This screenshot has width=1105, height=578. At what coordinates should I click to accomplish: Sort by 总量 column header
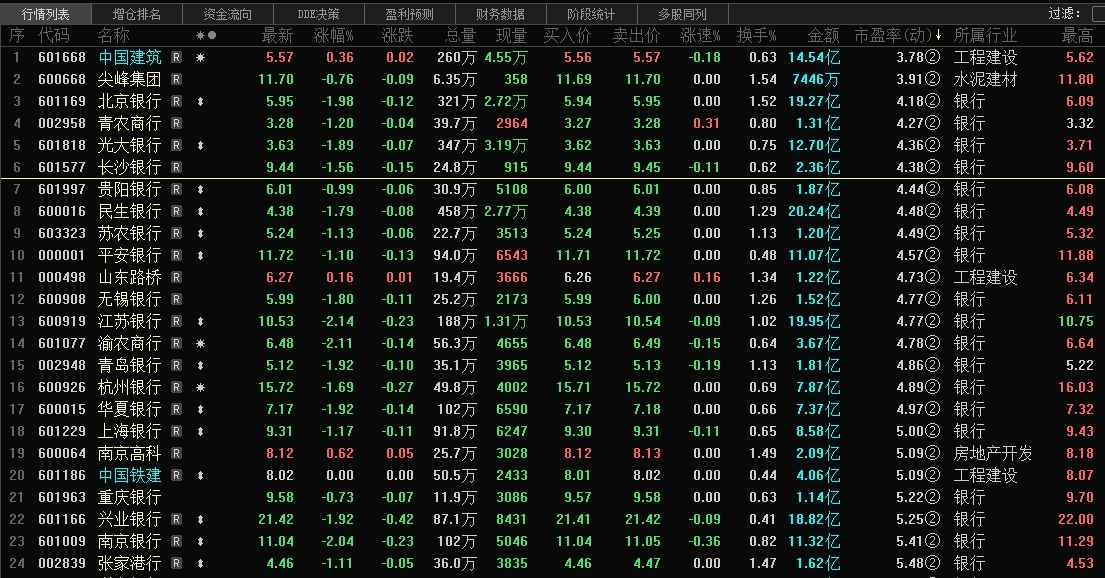point(461,35)
